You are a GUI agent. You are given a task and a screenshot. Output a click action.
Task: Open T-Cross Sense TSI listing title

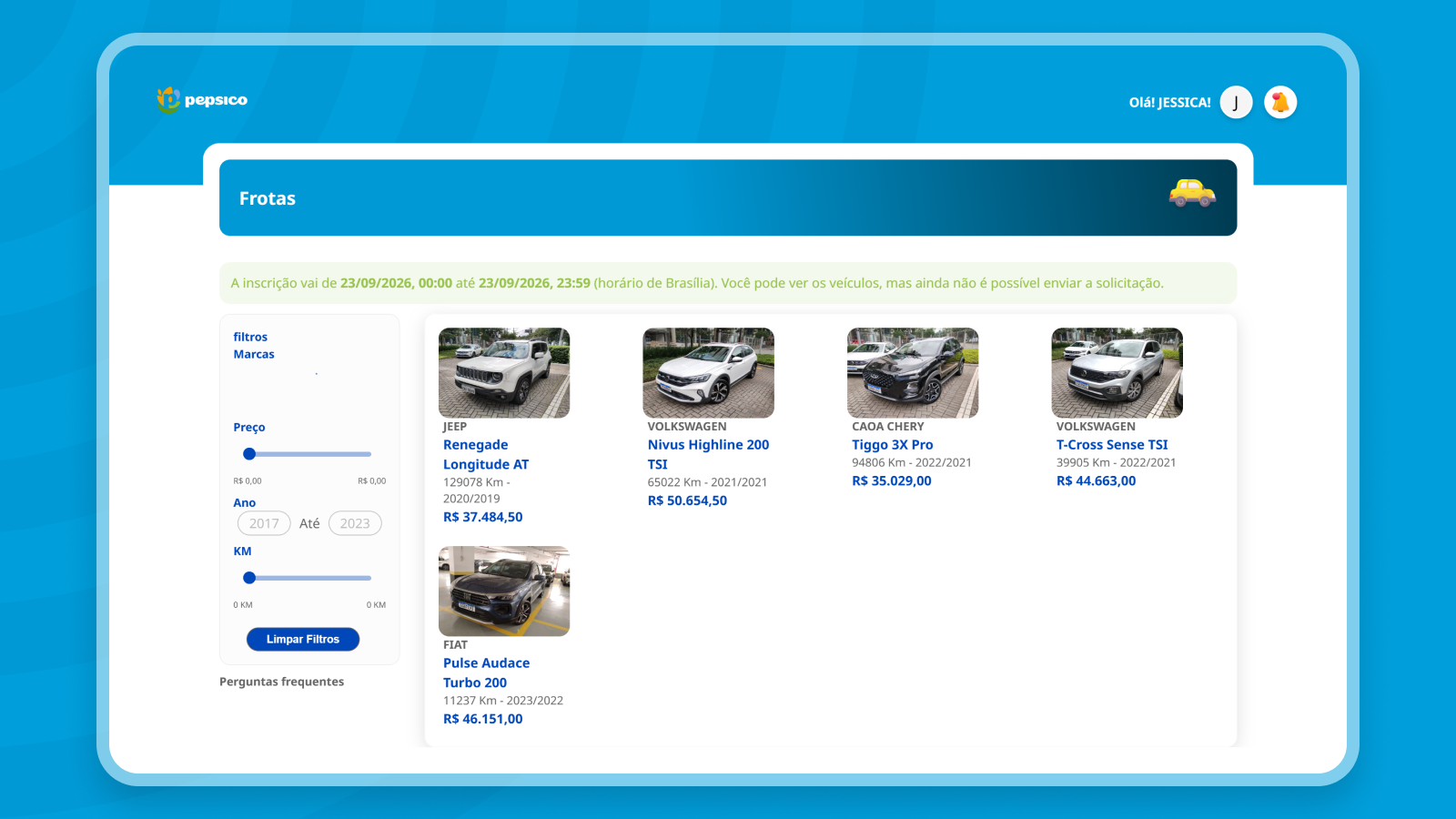point(1112,444)
